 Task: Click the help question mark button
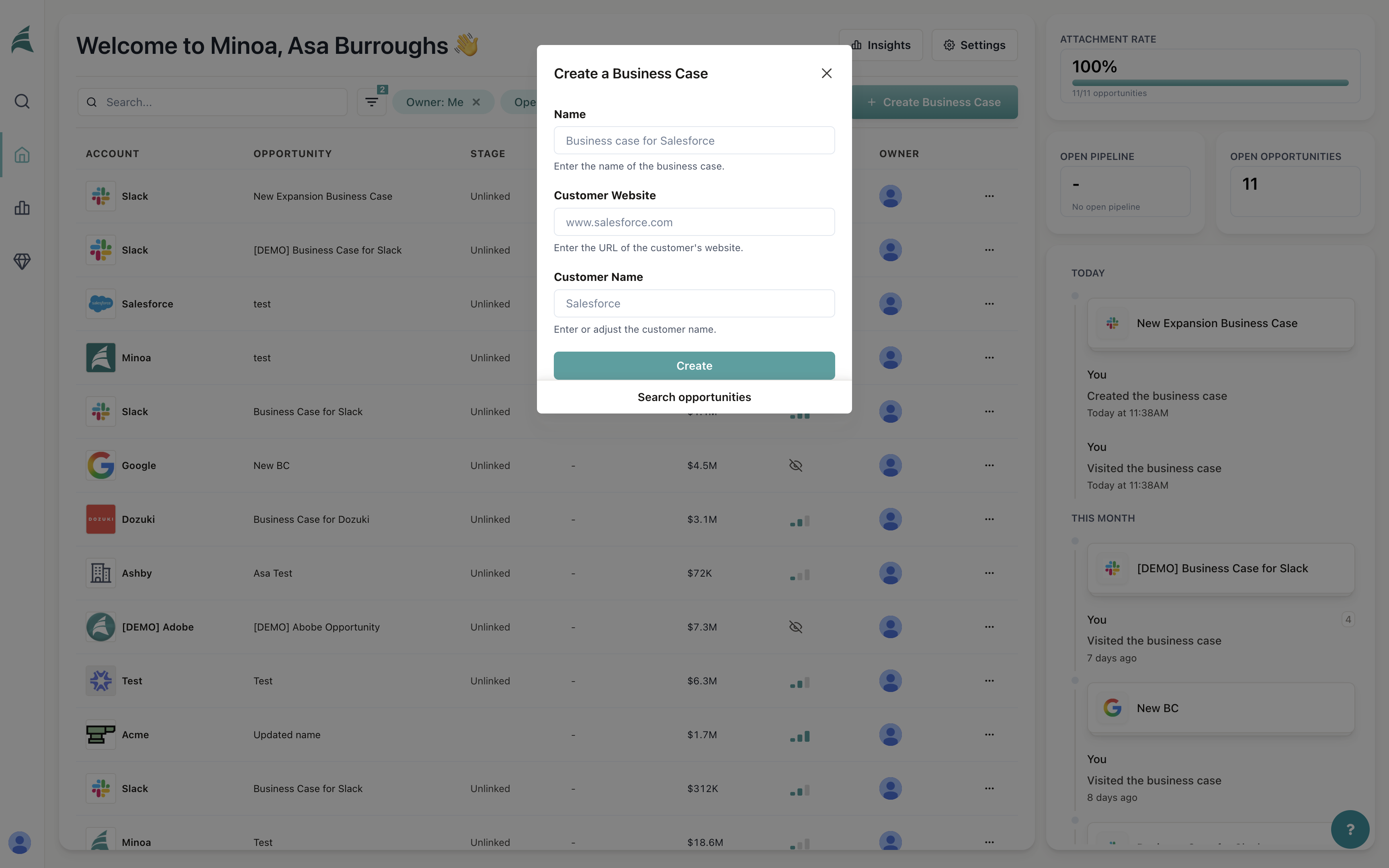coord(1350,829)
